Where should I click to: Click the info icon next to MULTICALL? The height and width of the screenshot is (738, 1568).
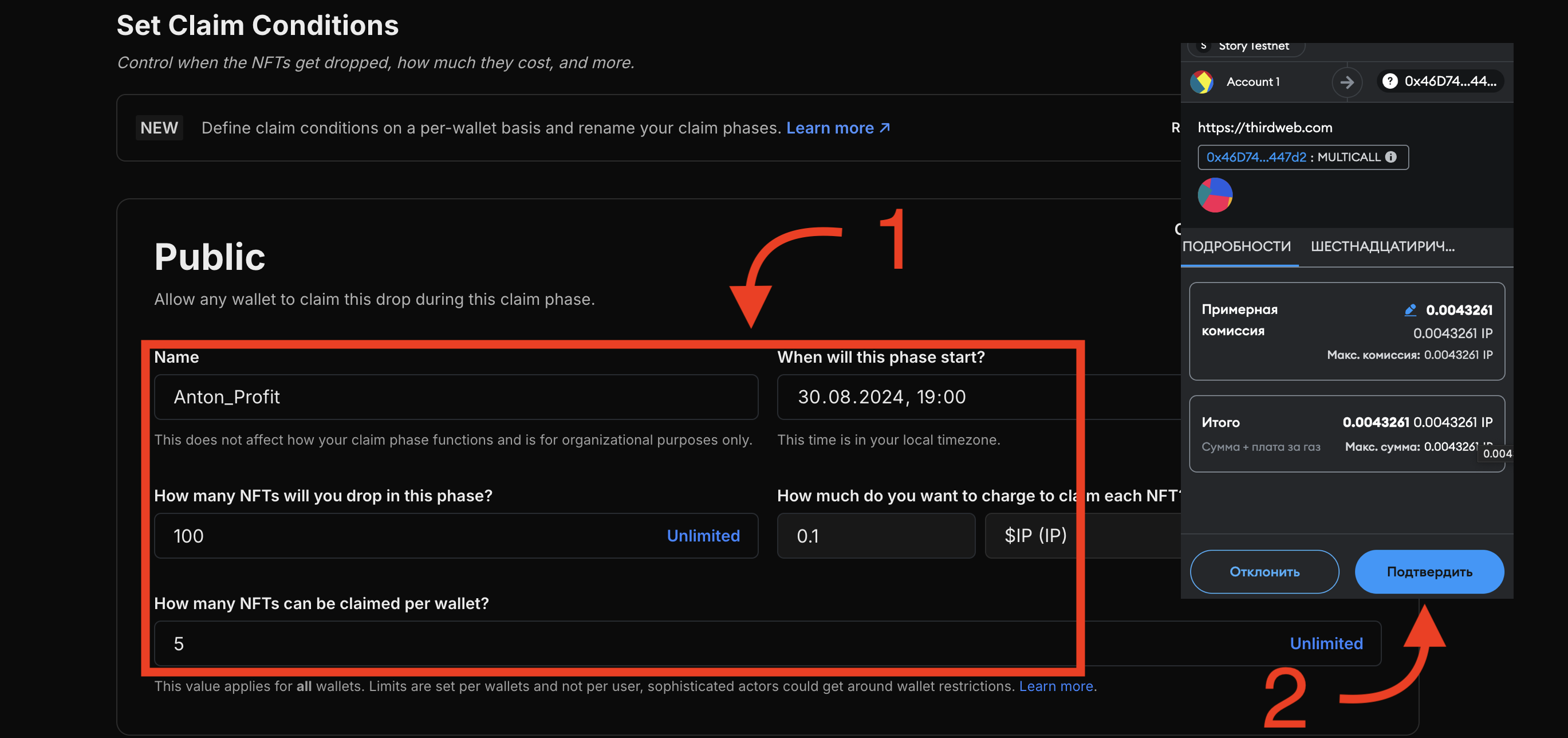[x=1391, y=157]
